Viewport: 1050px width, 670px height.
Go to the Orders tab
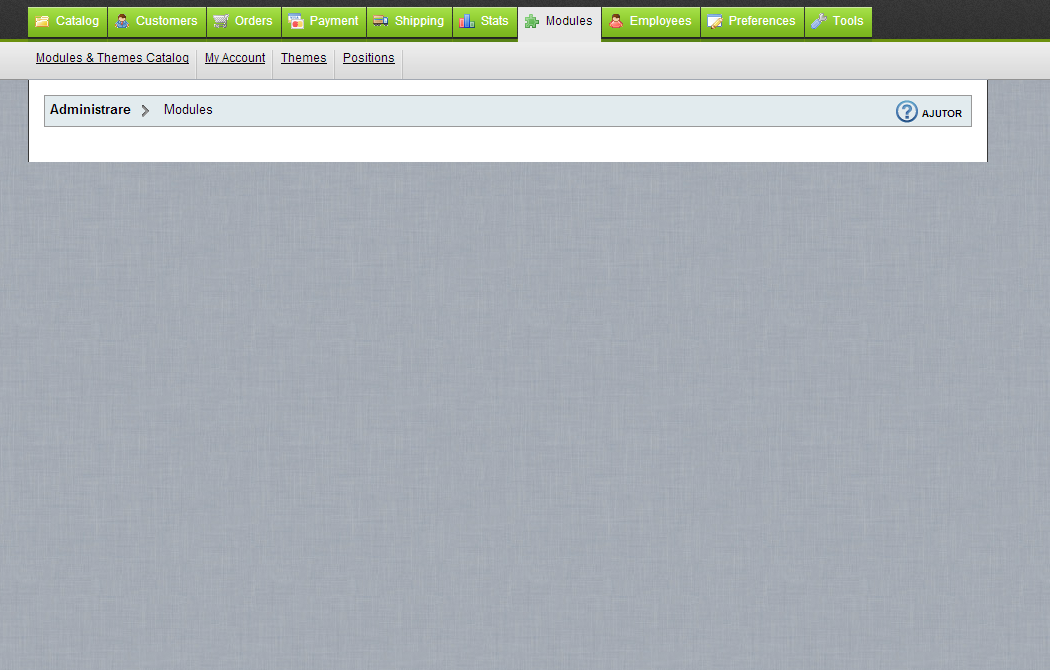(x=244, y=22)
